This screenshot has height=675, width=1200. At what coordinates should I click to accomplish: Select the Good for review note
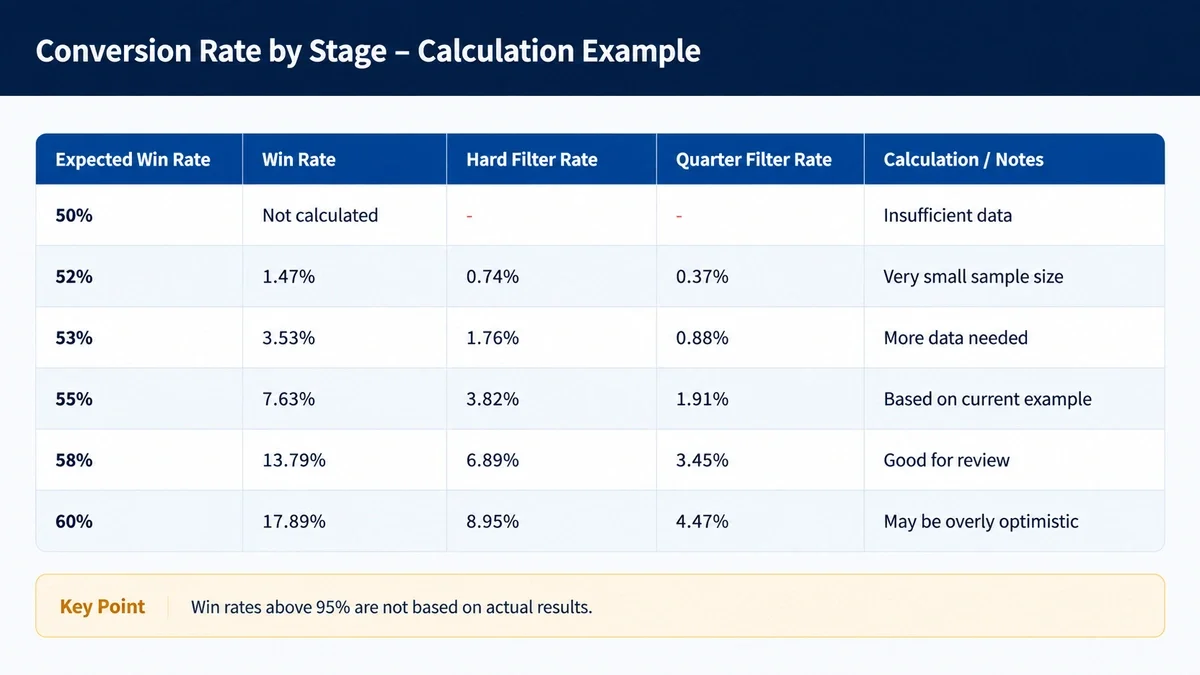pyautogui.click(x=946, y=460)
